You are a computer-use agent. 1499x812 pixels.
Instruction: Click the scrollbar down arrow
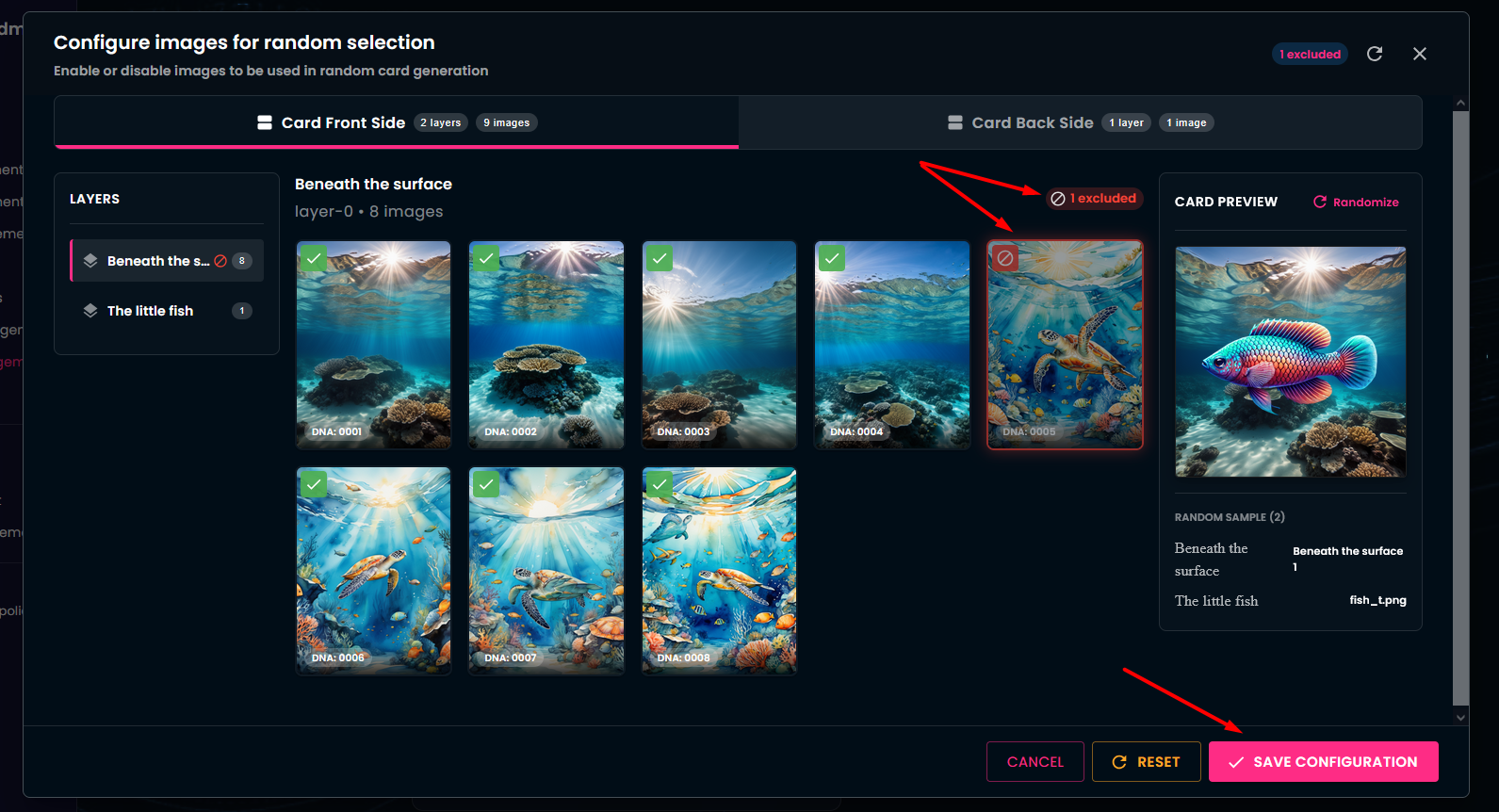pyautogui.click(x=1460, y=717)
